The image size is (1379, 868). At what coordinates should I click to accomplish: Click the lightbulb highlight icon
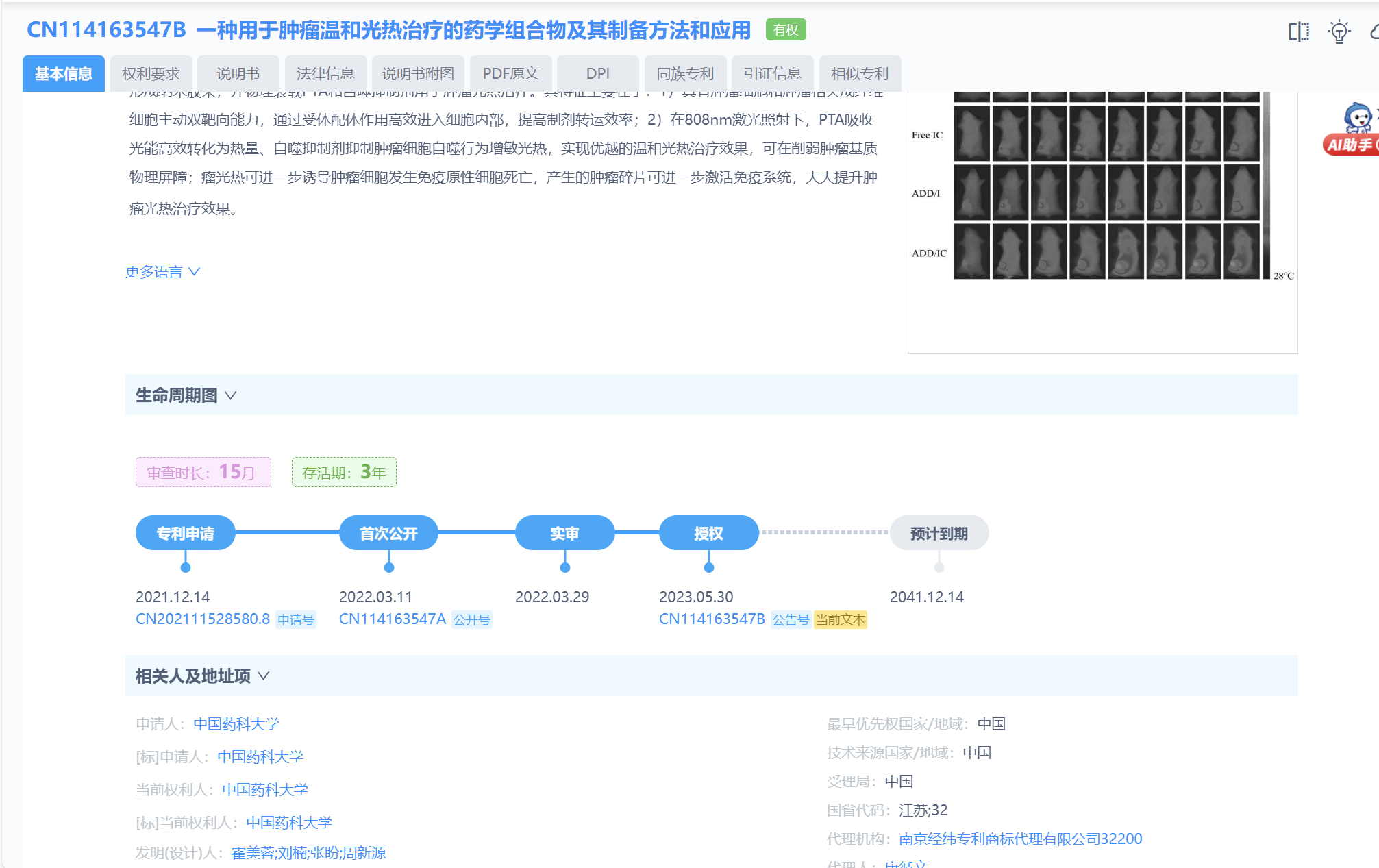[1339, 32]
